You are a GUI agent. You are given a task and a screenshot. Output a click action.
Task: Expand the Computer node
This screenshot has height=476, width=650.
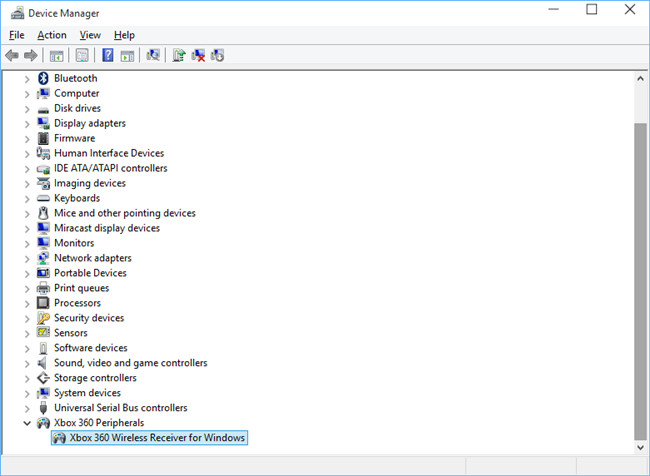coord(27,94)
